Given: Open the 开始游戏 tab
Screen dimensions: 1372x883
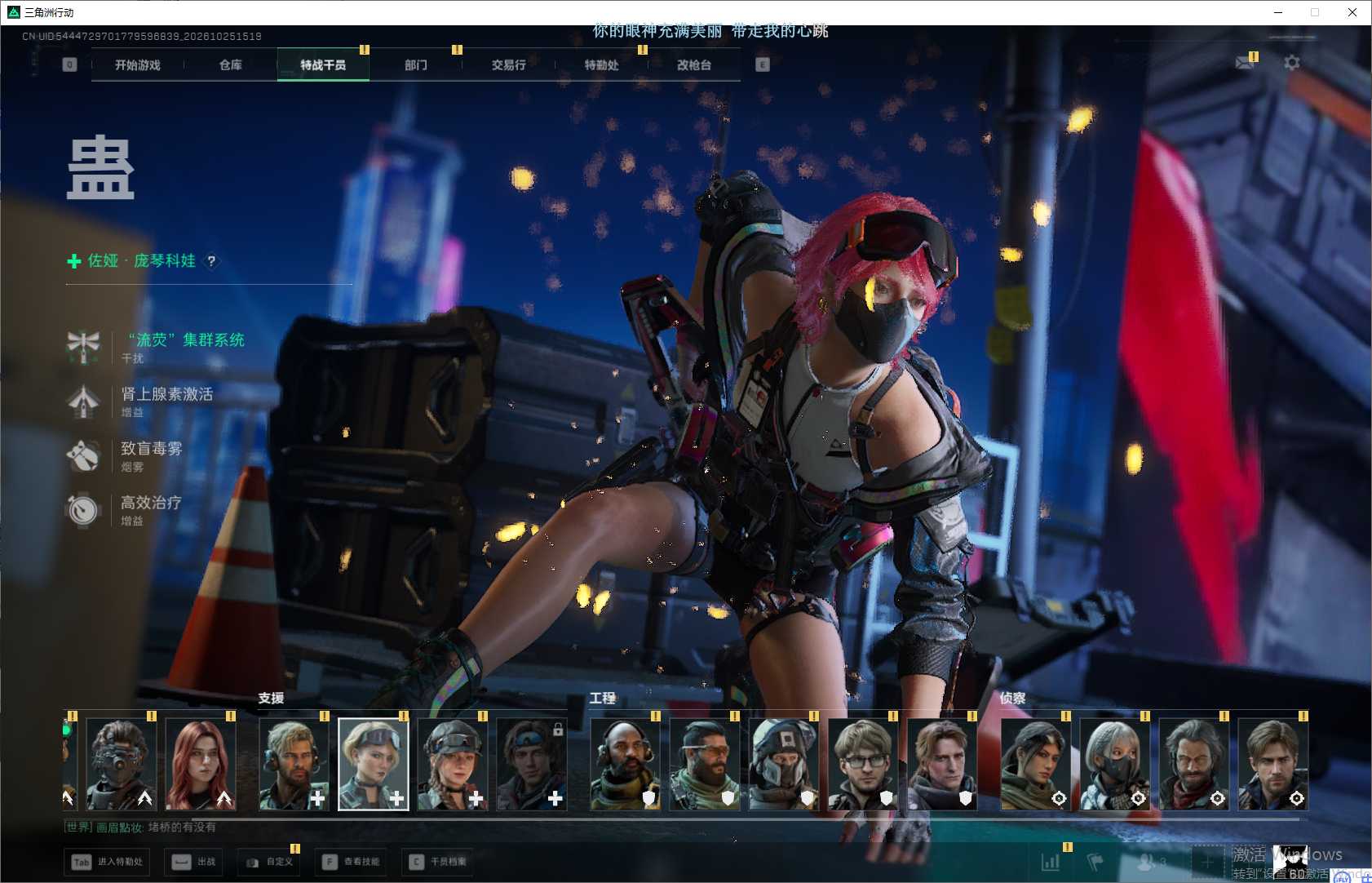Looking at the screenshot, I should point(138,64).
